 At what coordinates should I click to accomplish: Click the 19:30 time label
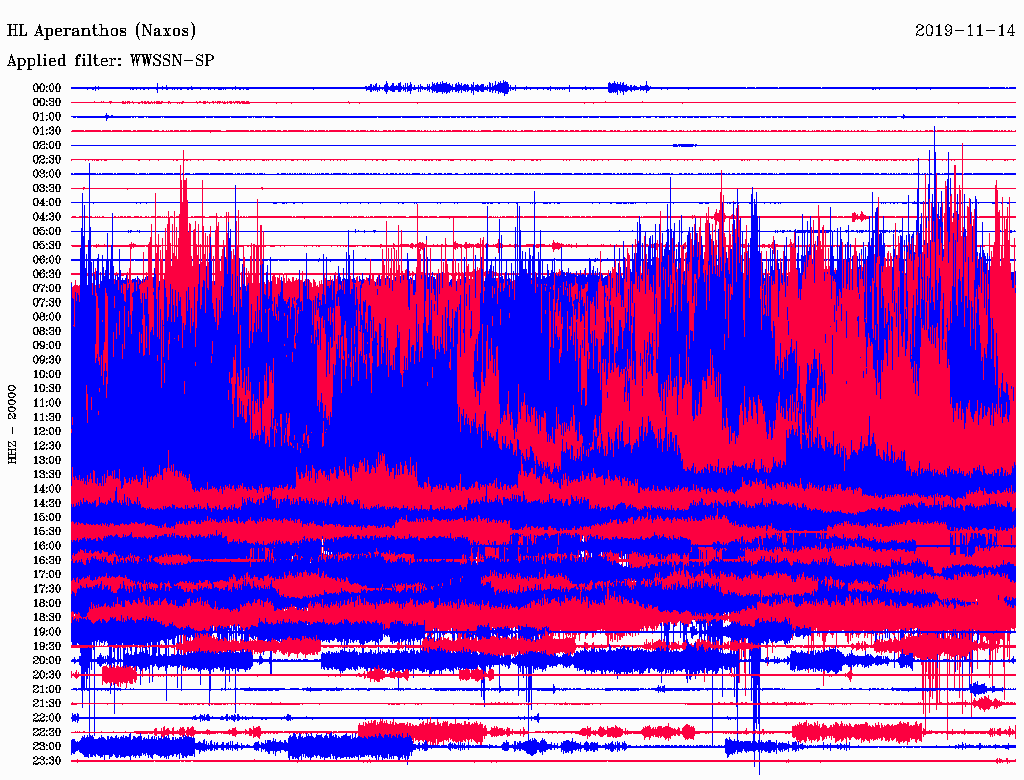coord(47,646)
